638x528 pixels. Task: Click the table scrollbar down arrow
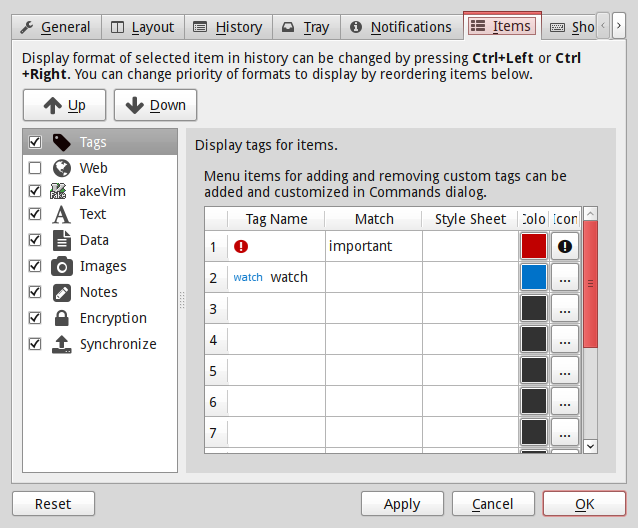[x=590, y=445]
